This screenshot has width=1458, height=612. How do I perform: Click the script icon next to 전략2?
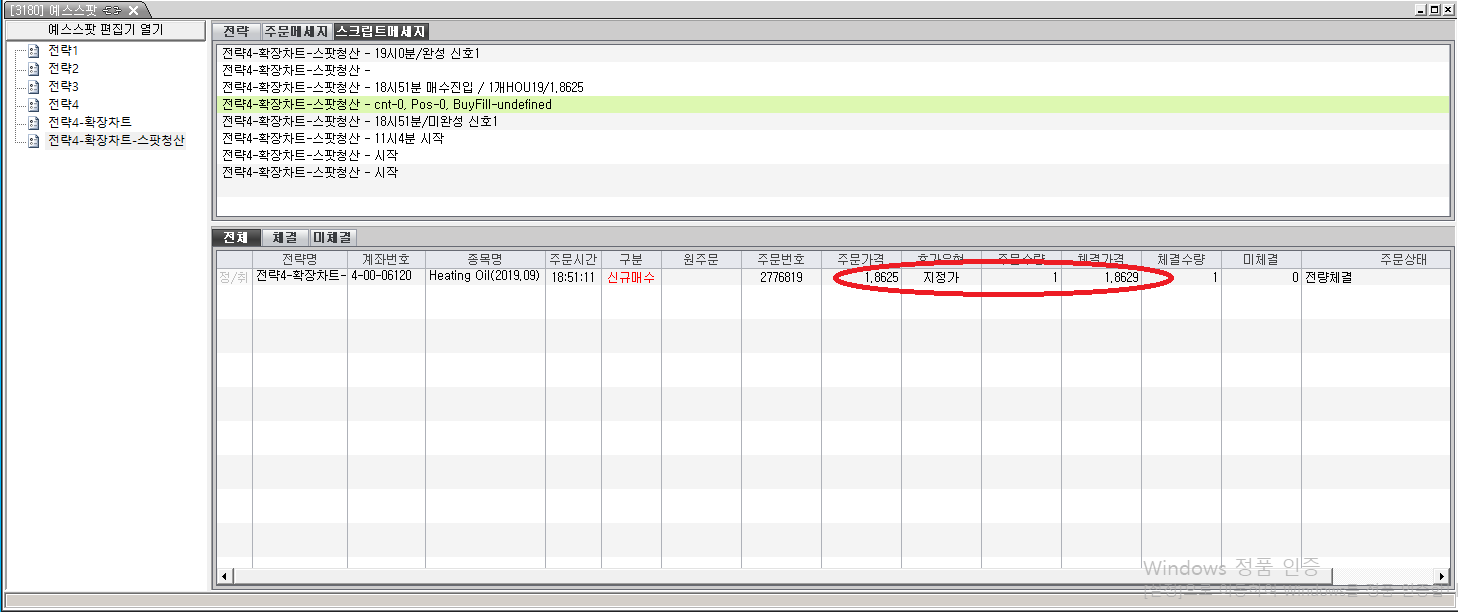(33, 69)
